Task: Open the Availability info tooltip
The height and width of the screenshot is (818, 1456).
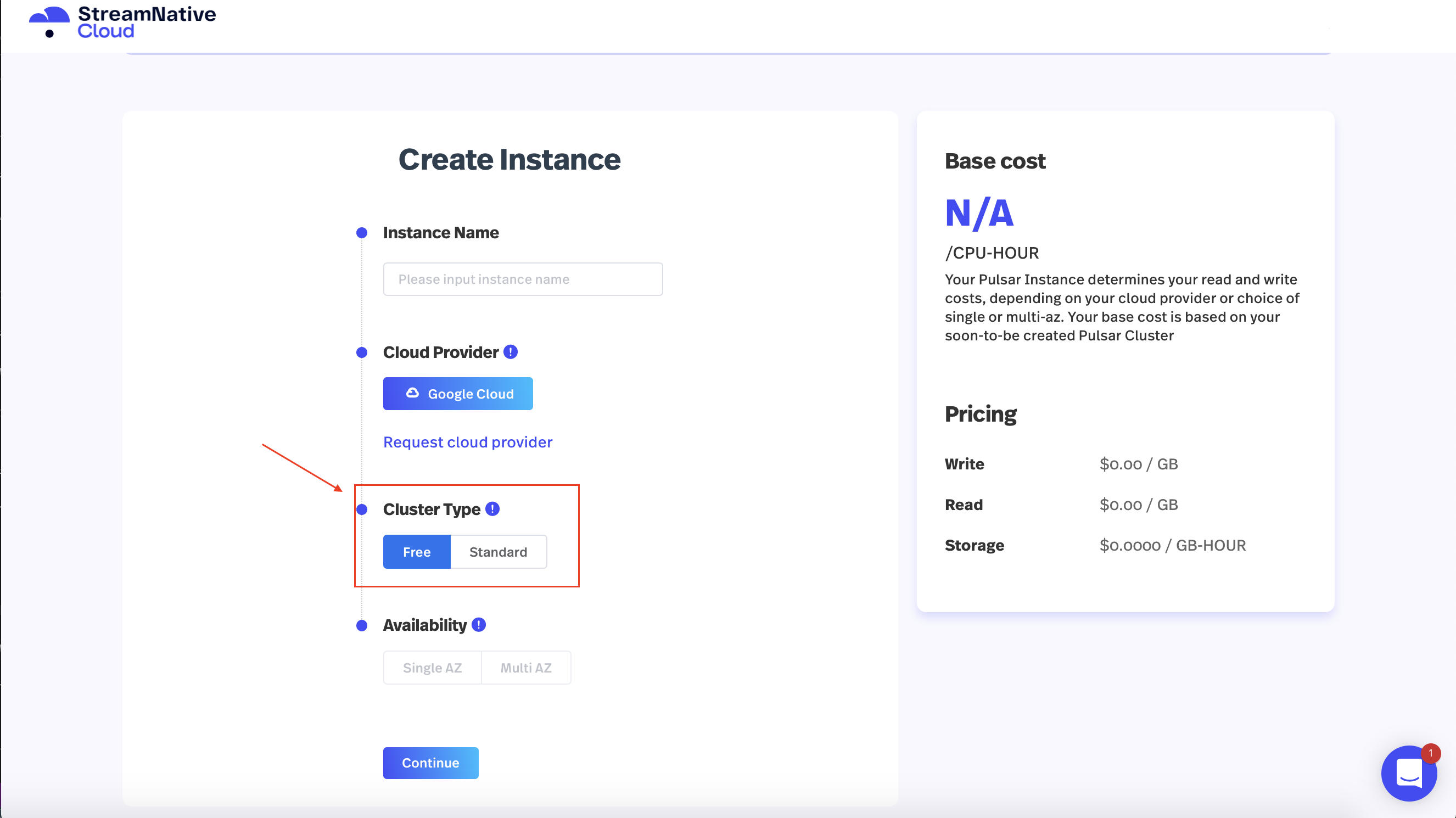Action: (478, 625)
